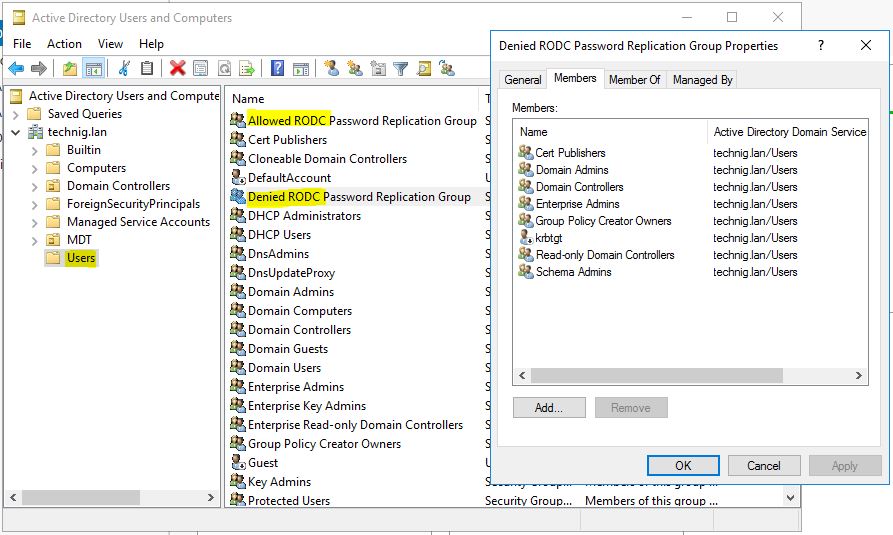Collapse the technig.lan domain node
The width and height of the screenshot is (893, 535).
pos(16,133)
